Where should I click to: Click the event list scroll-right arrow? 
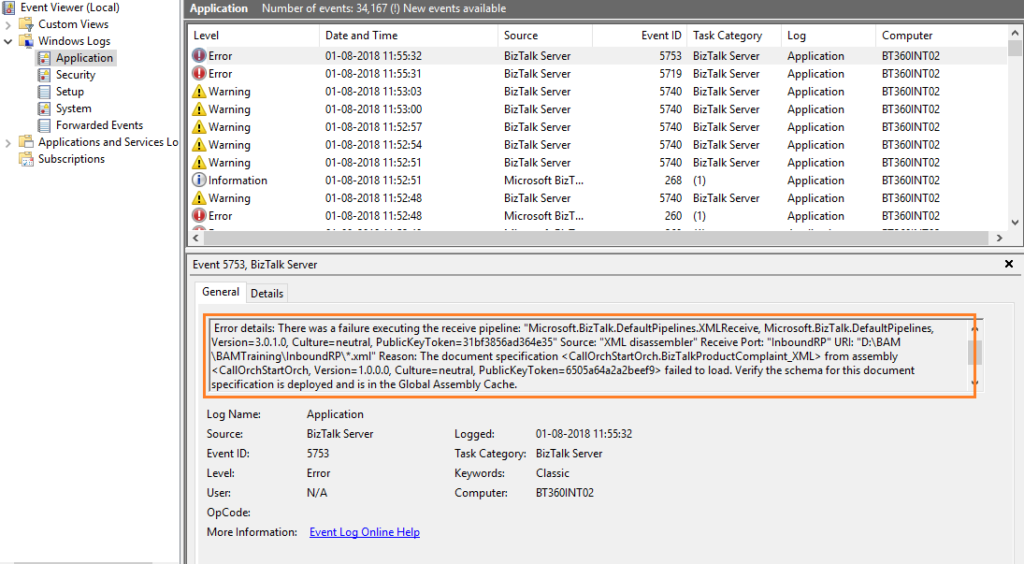point(999,238)
